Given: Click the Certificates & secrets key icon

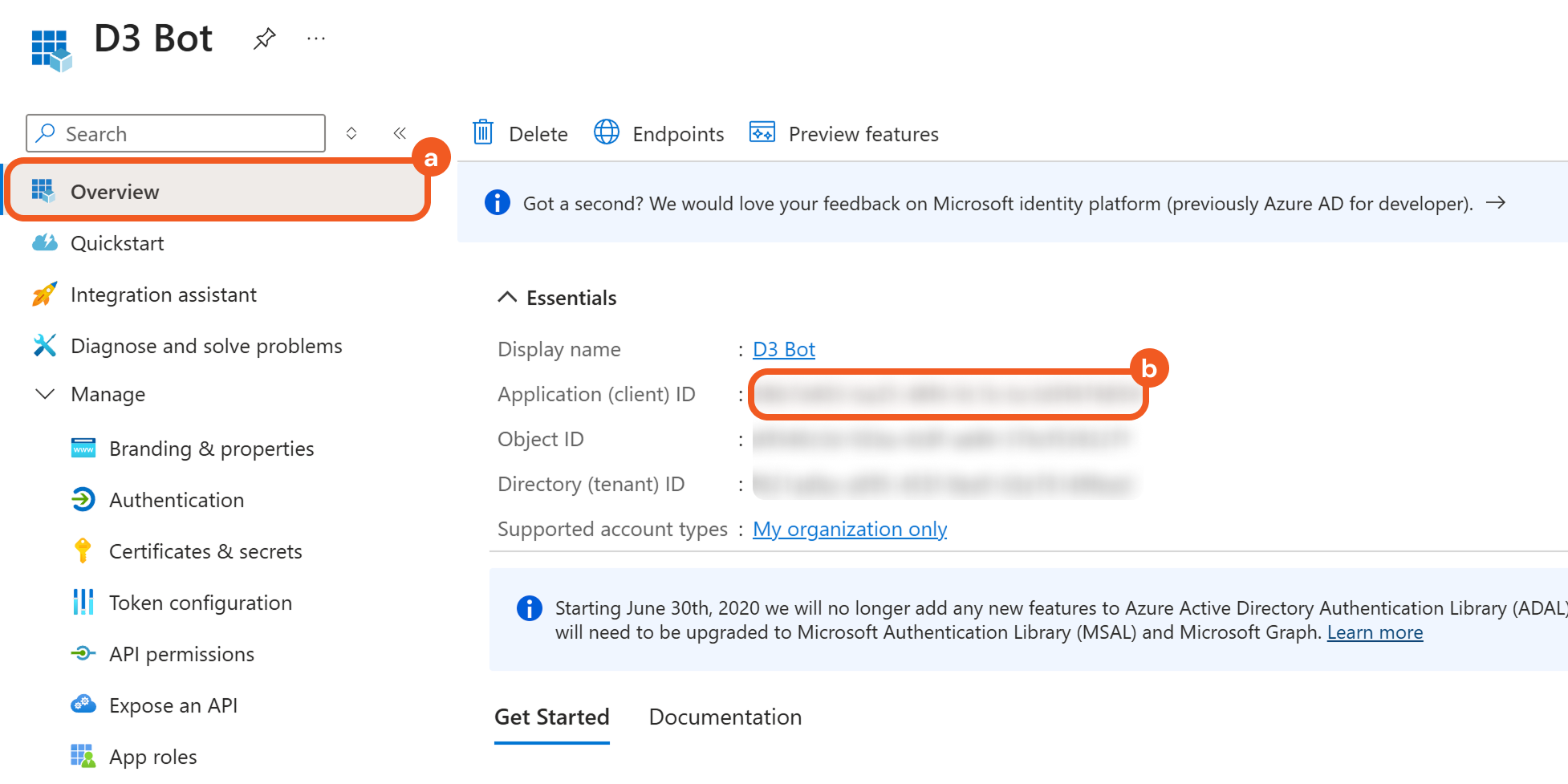Looking at the screenshot, I should 83,551.
